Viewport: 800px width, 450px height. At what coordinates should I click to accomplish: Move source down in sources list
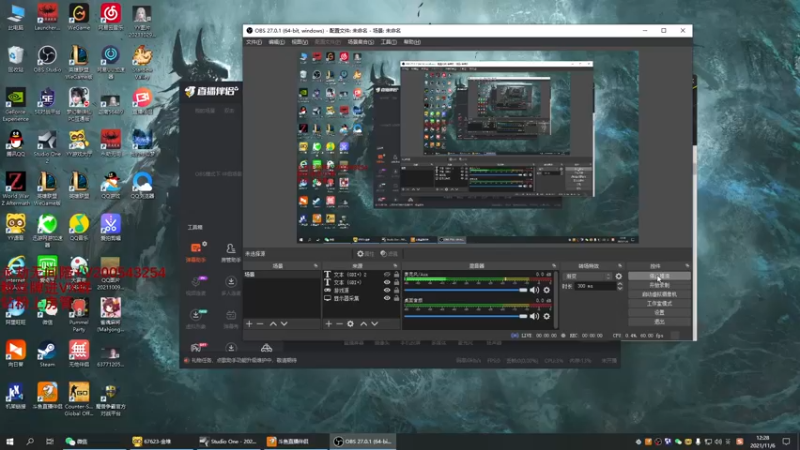[374, 324]
